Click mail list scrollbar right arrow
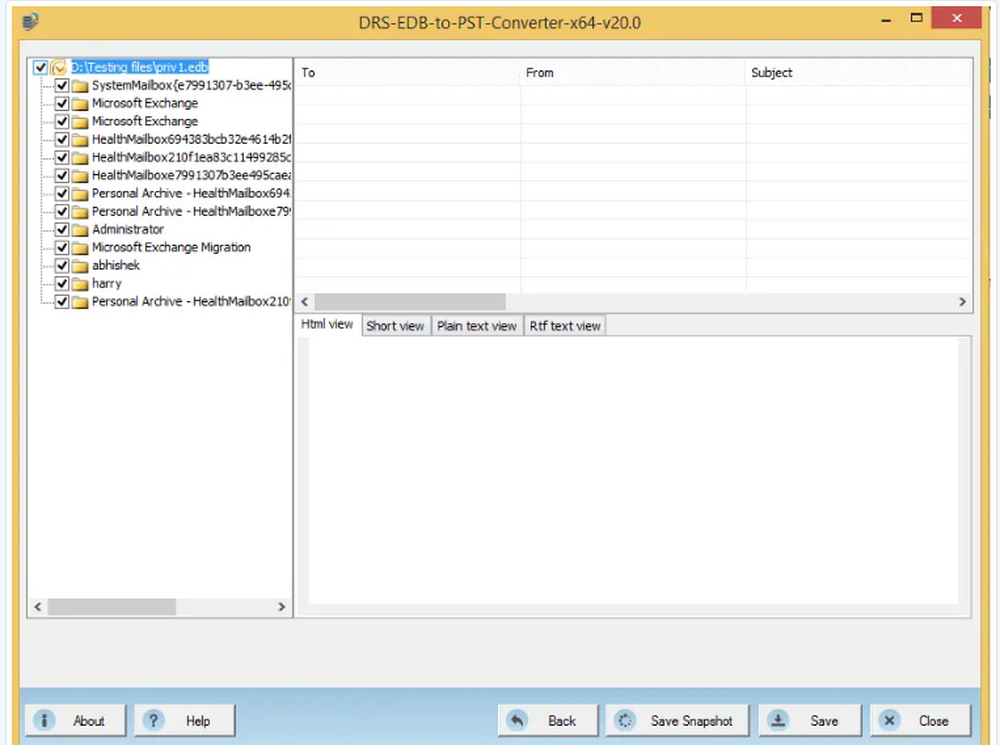The image size is (1000, 745). [962, 302]
